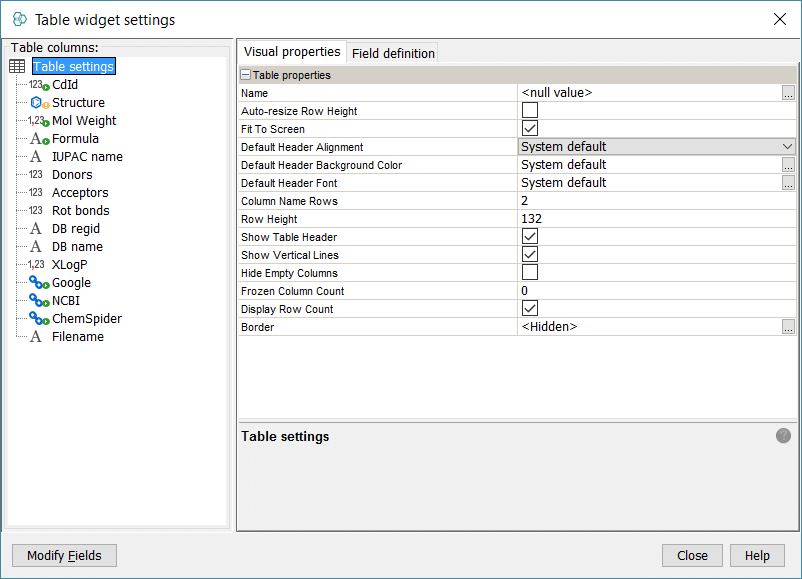802x579 pixels.
Task: Open Border editor ellipsis button
Action: click(x=788, y=327)
